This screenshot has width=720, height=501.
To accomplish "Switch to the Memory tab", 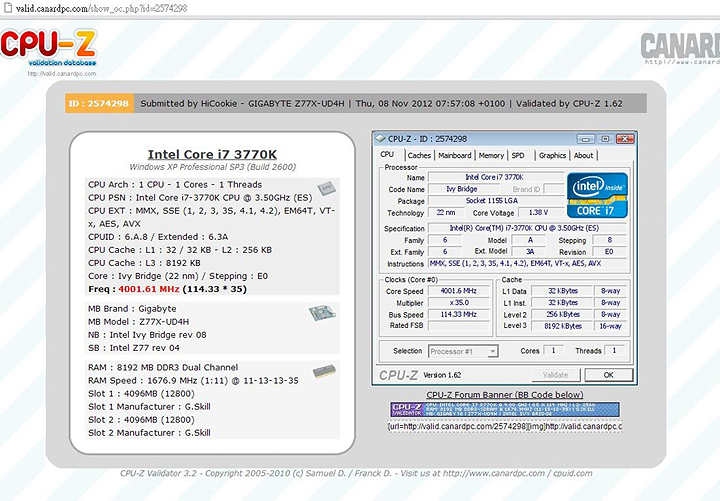I will (491, 155).
